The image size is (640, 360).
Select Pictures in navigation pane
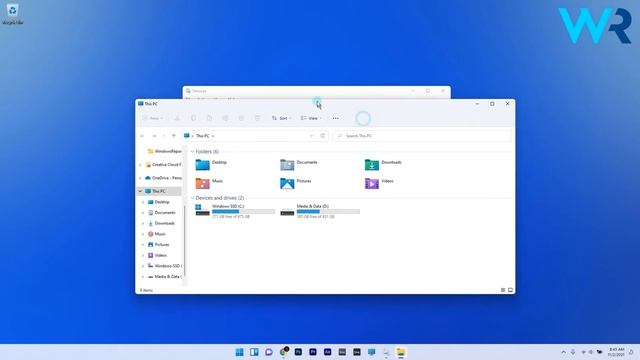159,244
